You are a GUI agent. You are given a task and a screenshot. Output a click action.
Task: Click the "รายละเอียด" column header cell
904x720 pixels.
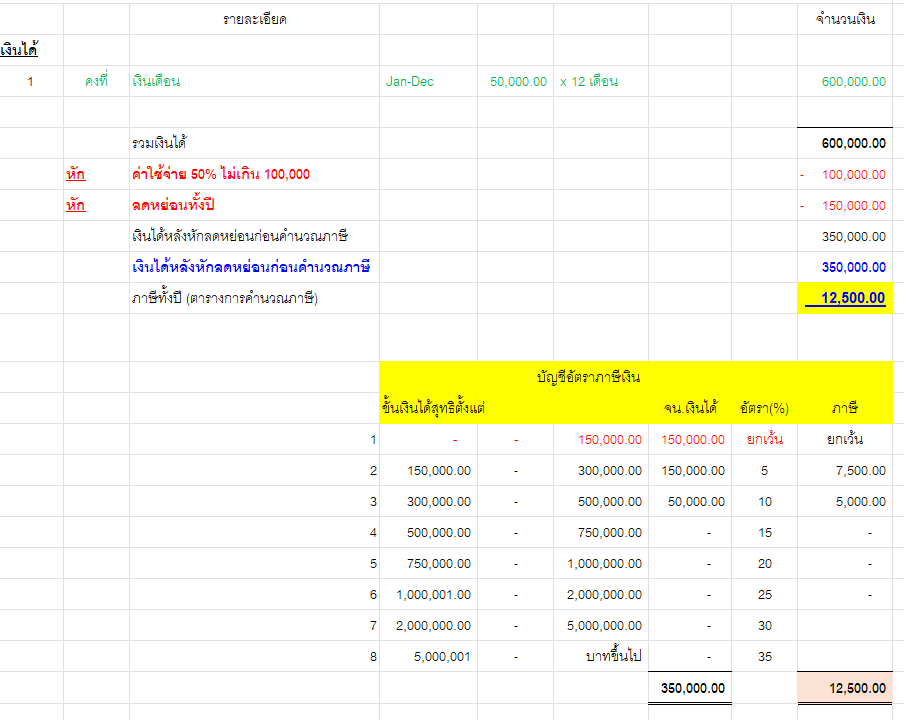coord(254,20)
